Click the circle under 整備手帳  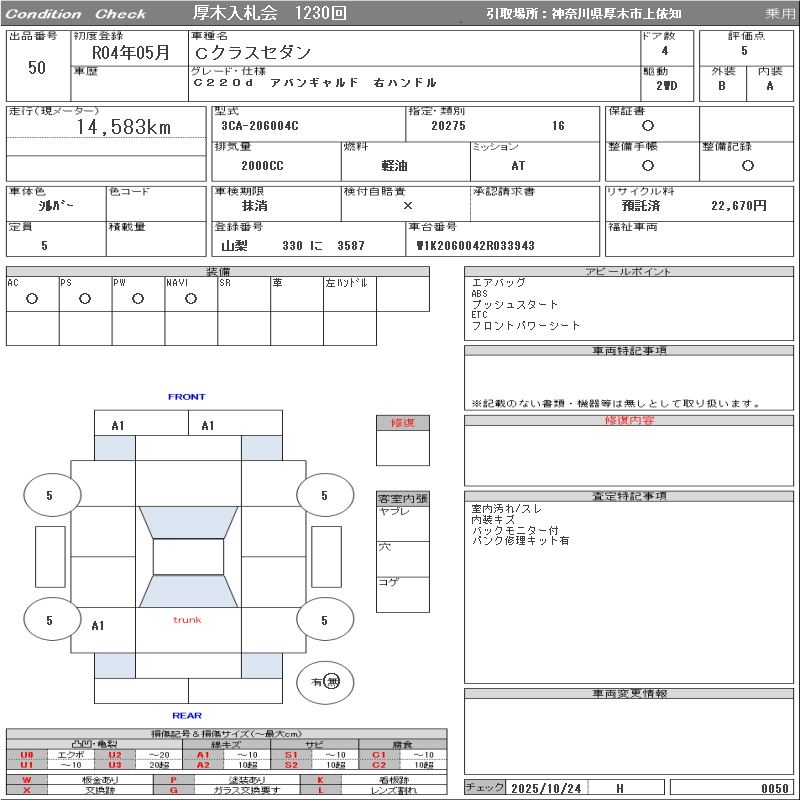tap(647, 165)
